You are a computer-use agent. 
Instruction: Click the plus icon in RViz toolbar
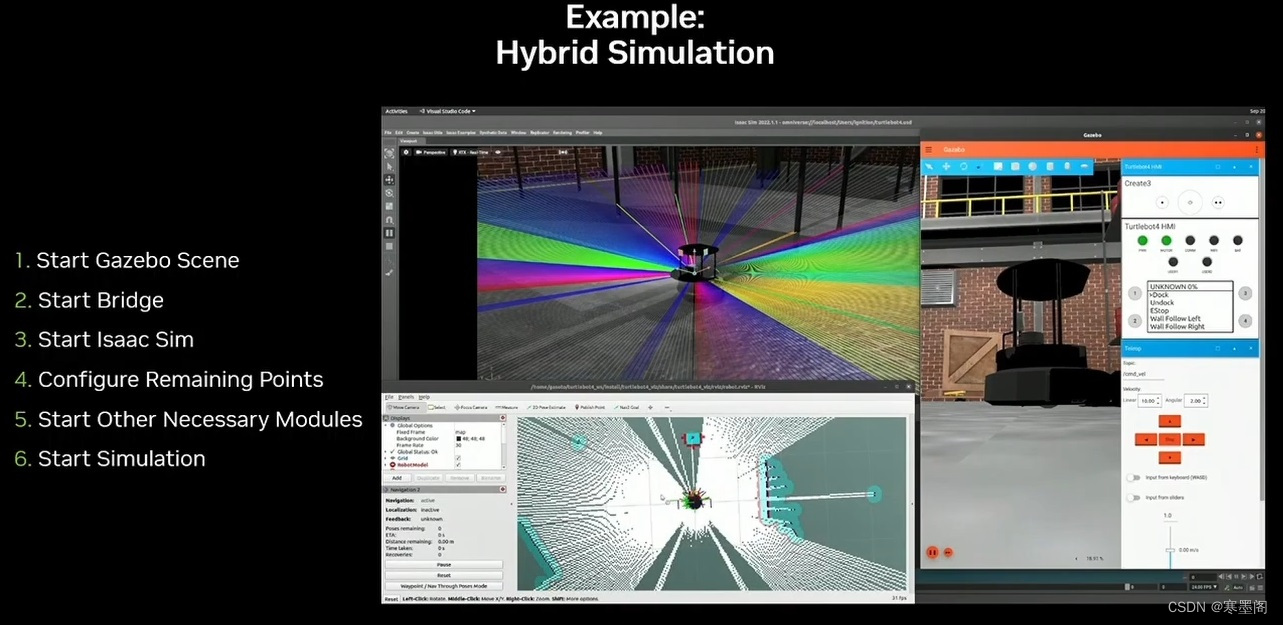tap(651, 407)
